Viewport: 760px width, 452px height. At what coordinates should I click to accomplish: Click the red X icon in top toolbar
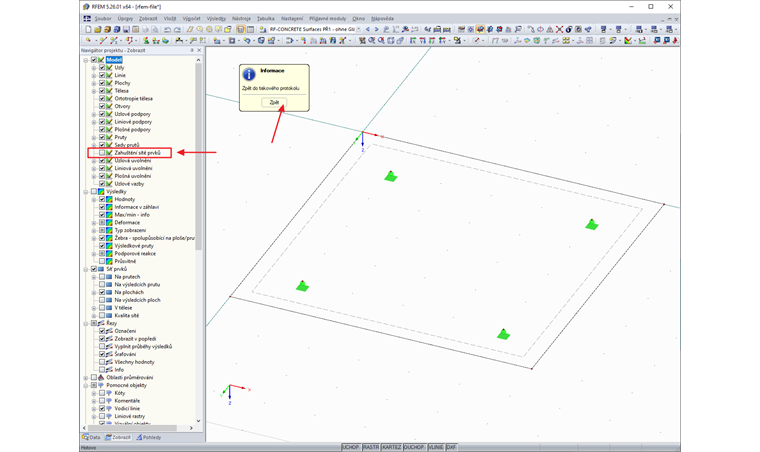559,30
